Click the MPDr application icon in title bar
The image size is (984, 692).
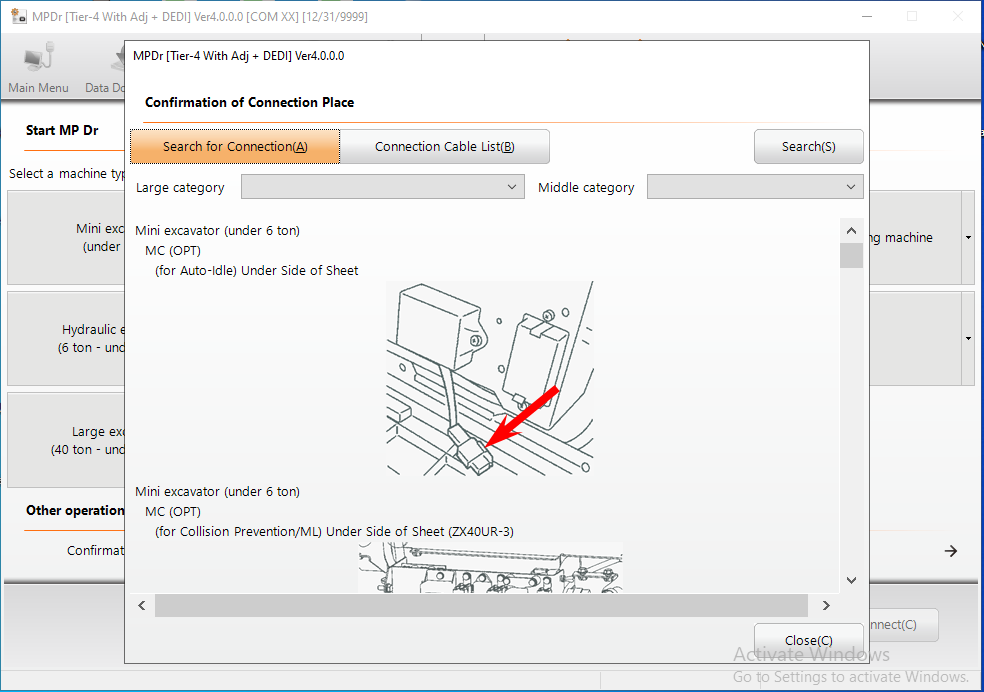pos(17,16)
